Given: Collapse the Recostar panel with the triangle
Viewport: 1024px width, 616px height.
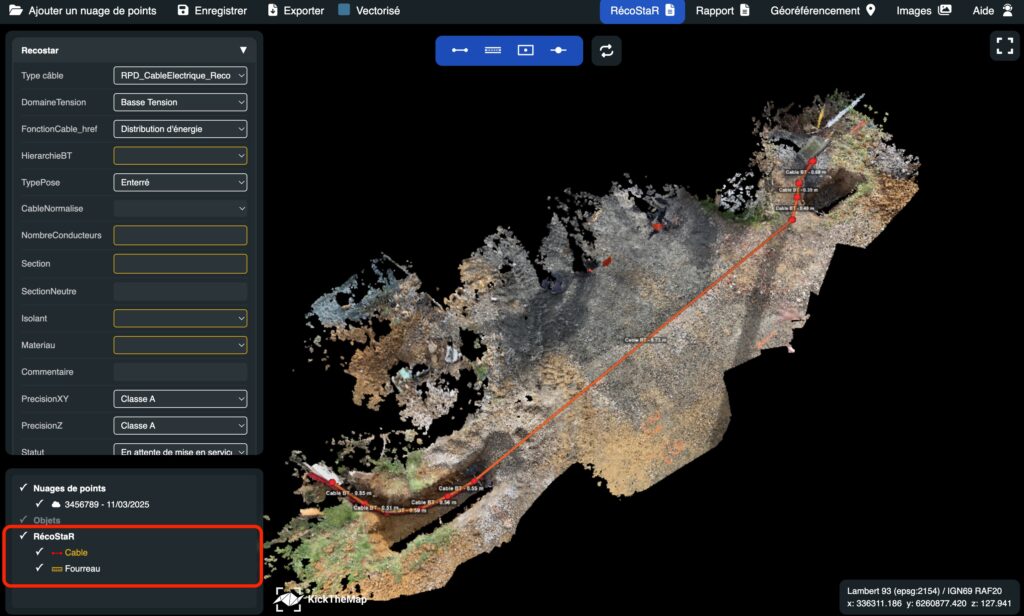Looking at the screenshot, I should [243, 50].
